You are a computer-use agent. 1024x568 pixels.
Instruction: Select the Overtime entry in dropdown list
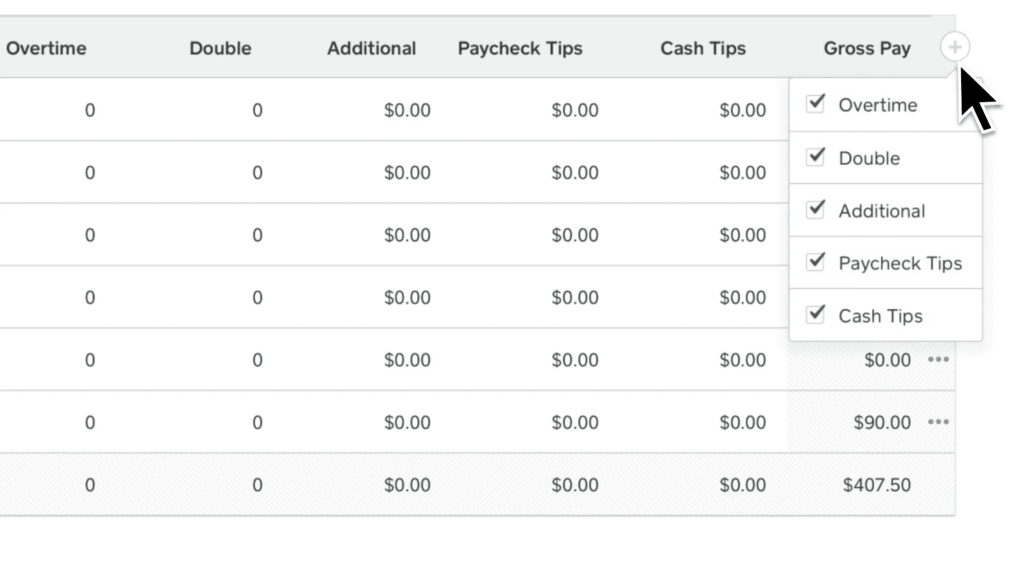[x=886, y=105]
